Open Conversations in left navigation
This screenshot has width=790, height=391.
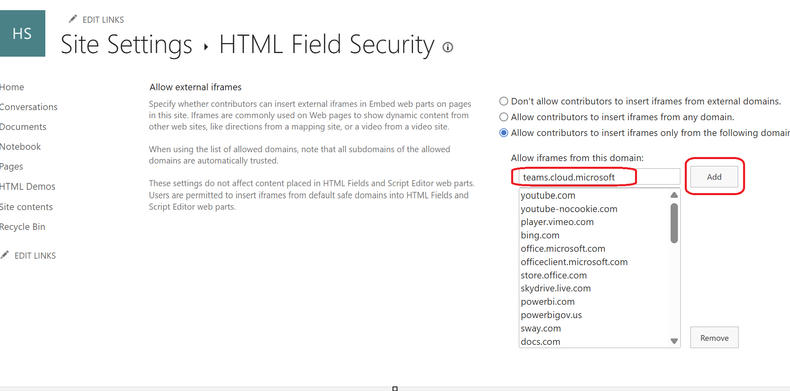coord(29,107)
